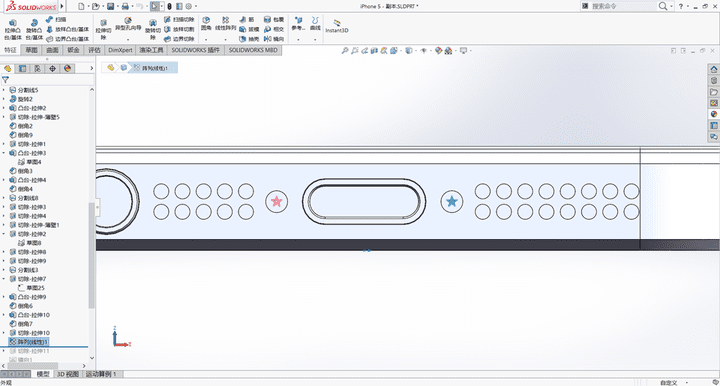
Task: Click the Fillet (圆角) tool
Action: (x=206, y=24)
